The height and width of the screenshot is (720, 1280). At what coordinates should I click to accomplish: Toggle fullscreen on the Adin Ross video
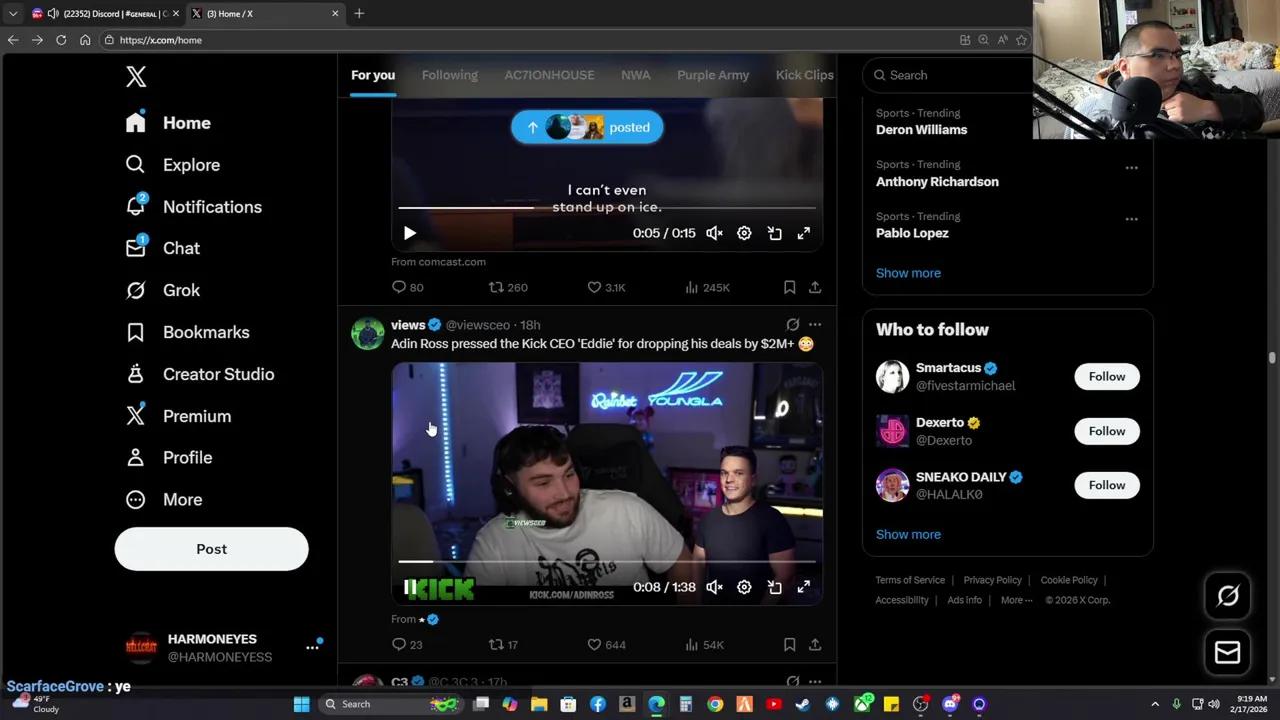point(804,587)
